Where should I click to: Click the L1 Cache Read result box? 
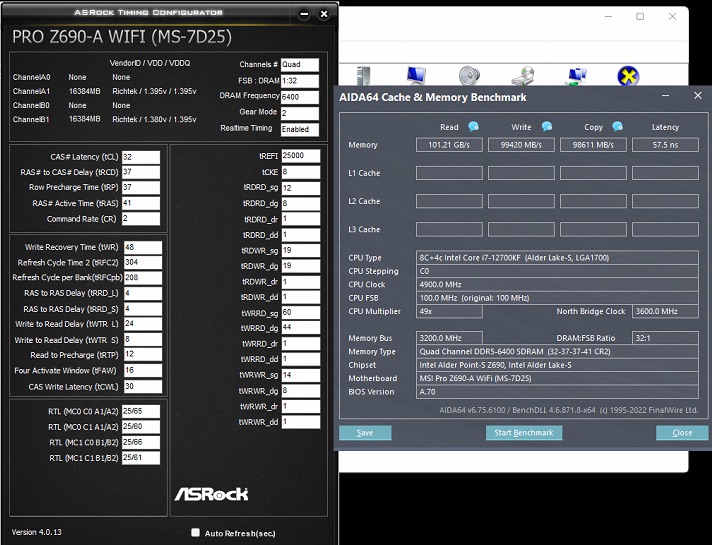(449, 173)
